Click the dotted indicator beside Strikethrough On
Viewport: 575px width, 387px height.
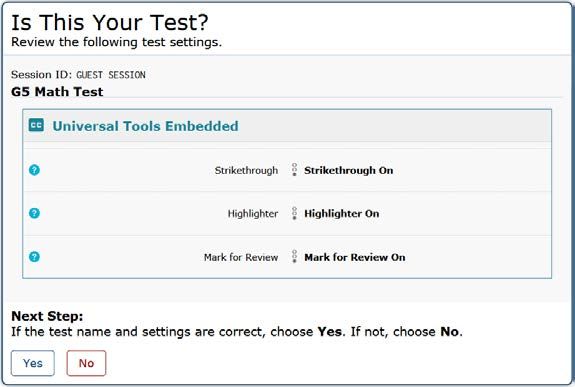coord(294,170)
